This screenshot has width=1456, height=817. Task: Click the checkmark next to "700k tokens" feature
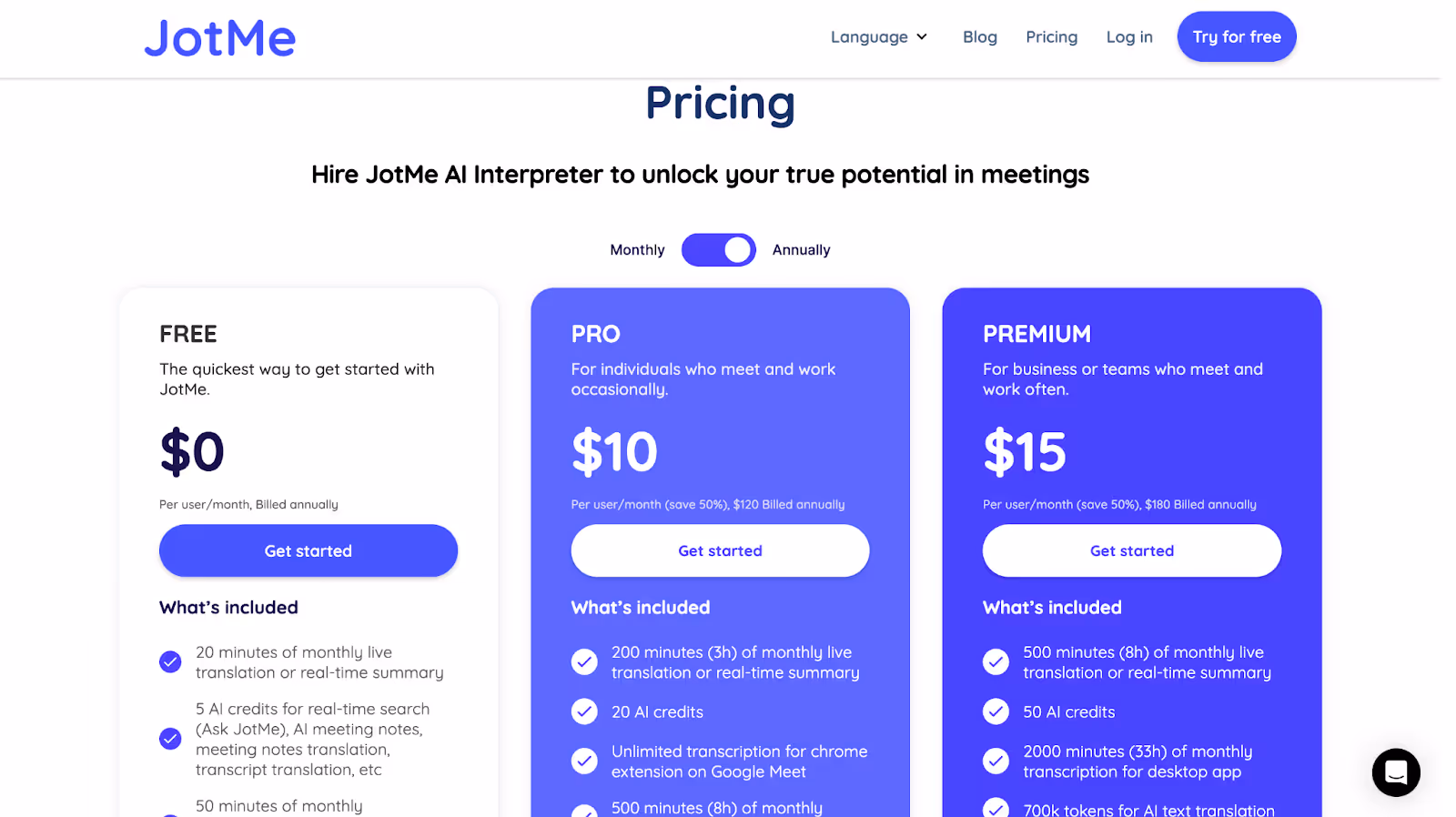coord(996,808)
